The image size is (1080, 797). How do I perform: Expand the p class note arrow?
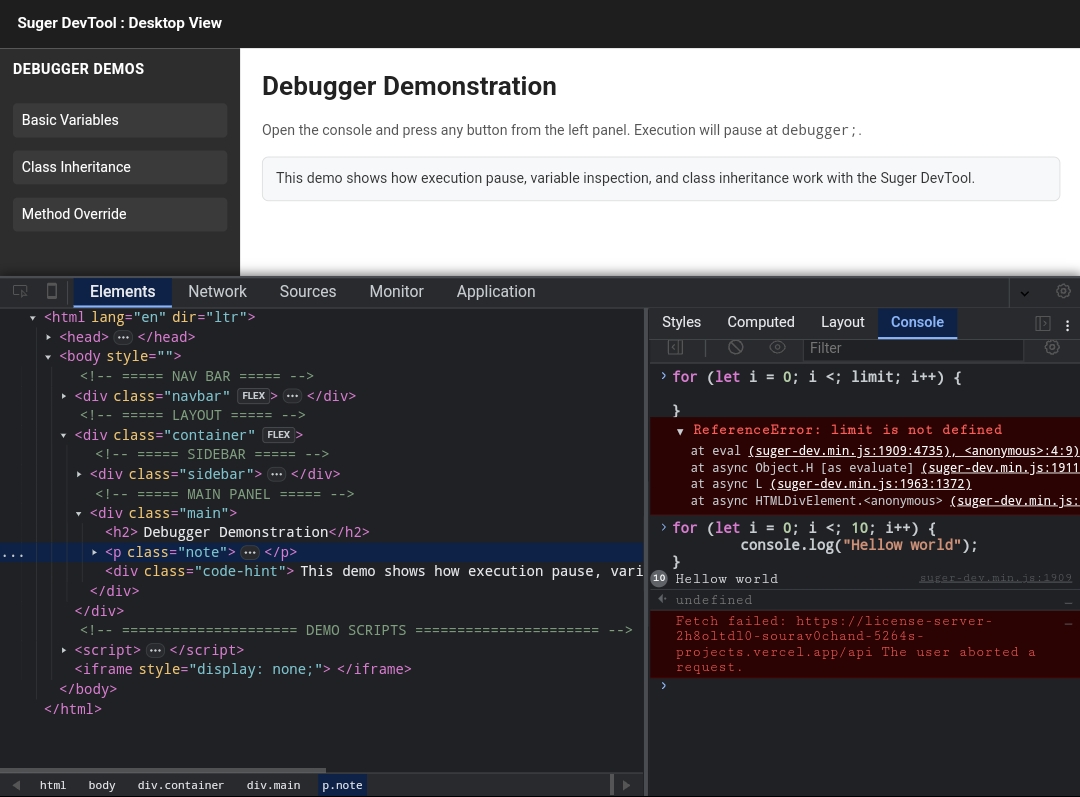point(94,552)
